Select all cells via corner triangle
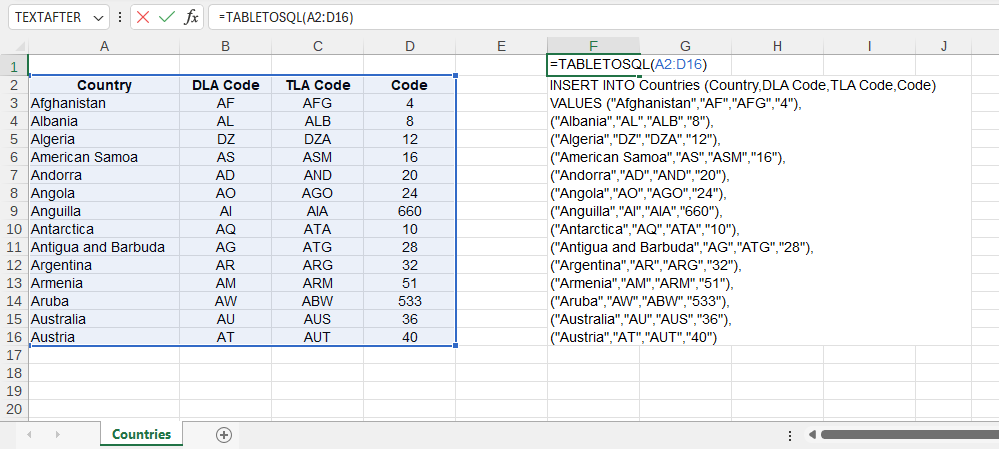 coord(19,46)
